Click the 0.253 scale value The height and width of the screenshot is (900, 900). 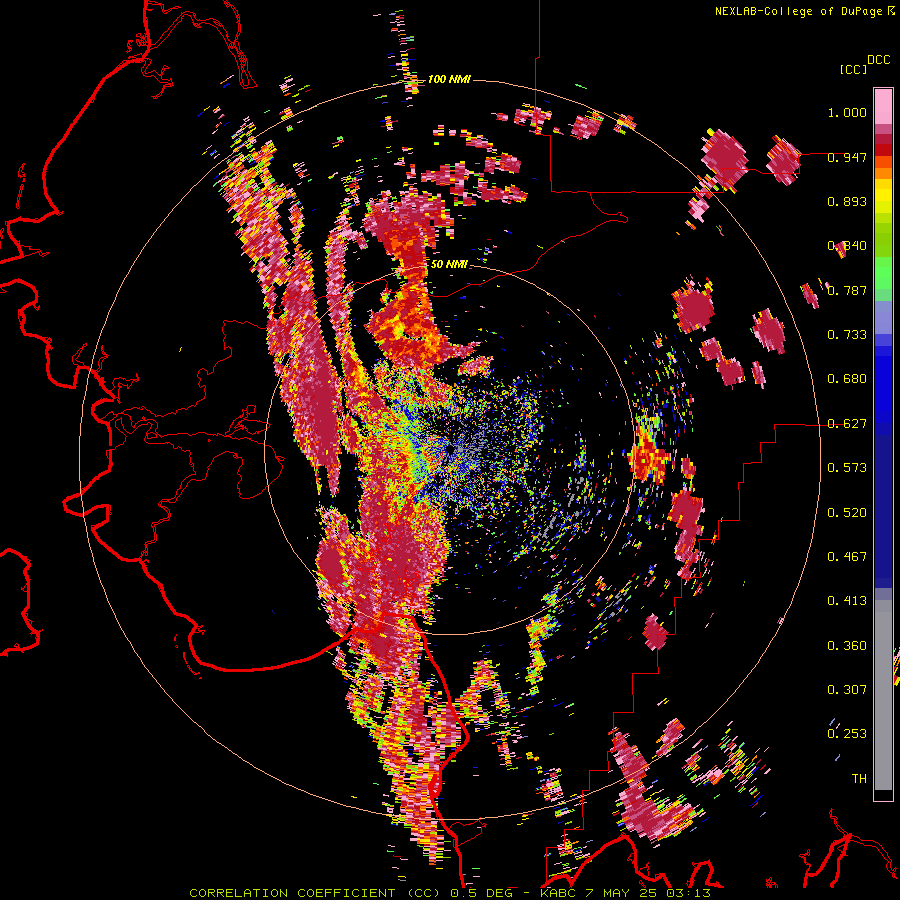(x=847, y=734)
